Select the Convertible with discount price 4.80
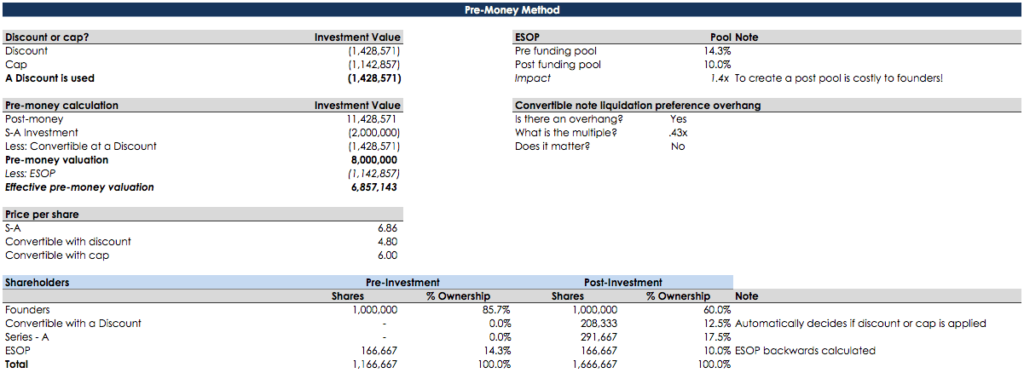The width and height of the screenshot is (1024, 373). tap(388, 242)
